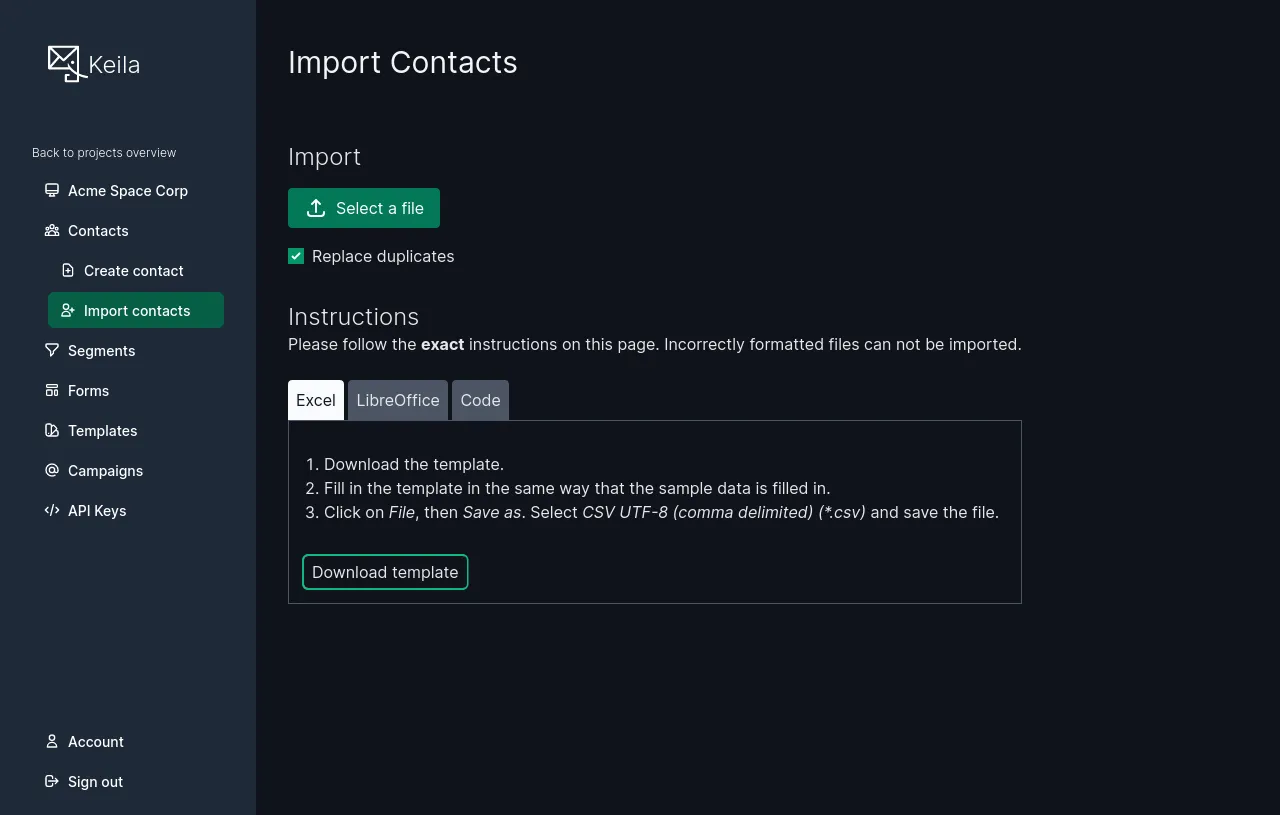The width and height of the screenshot is (1280, 815).
Task: Uncheck the Replace duplicates checkbox
Action: 296,256
